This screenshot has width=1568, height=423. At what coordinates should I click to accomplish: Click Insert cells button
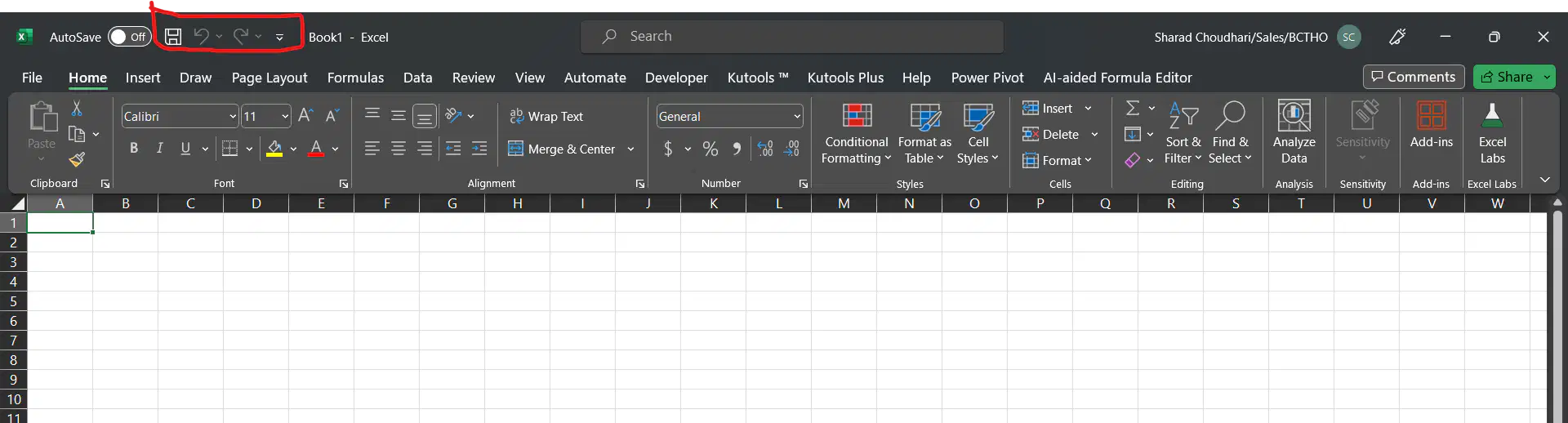click(1049, 109)
